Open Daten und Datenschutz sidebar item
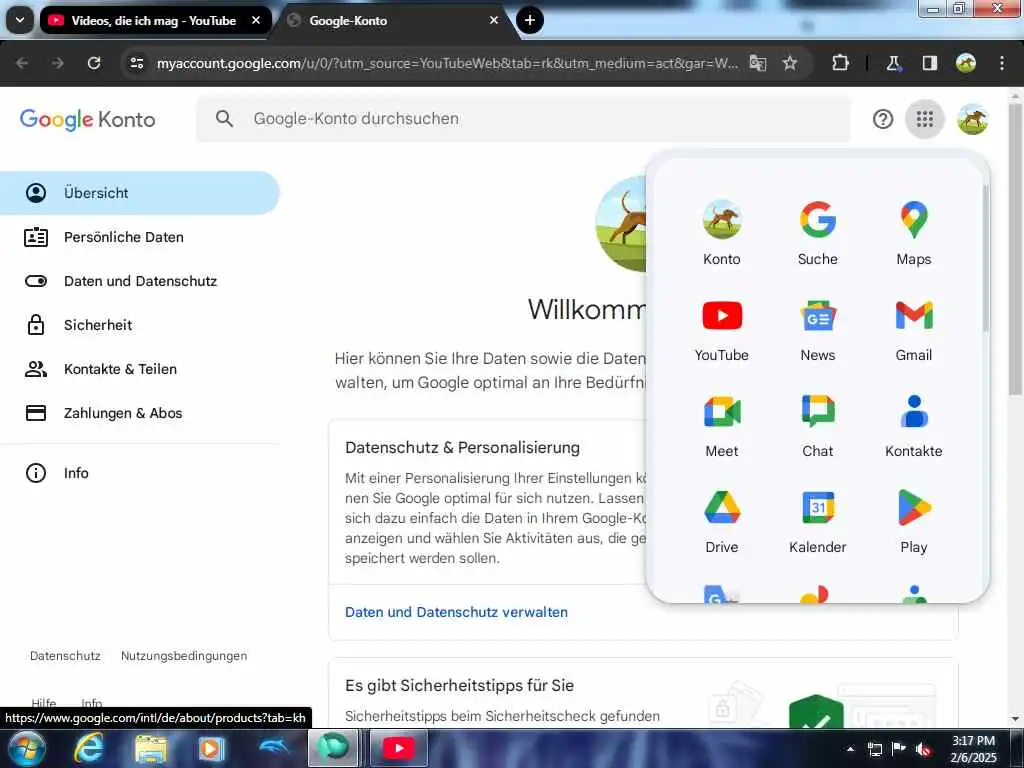The height and width of the screenshot is (768, 1024). coord(140,281)
